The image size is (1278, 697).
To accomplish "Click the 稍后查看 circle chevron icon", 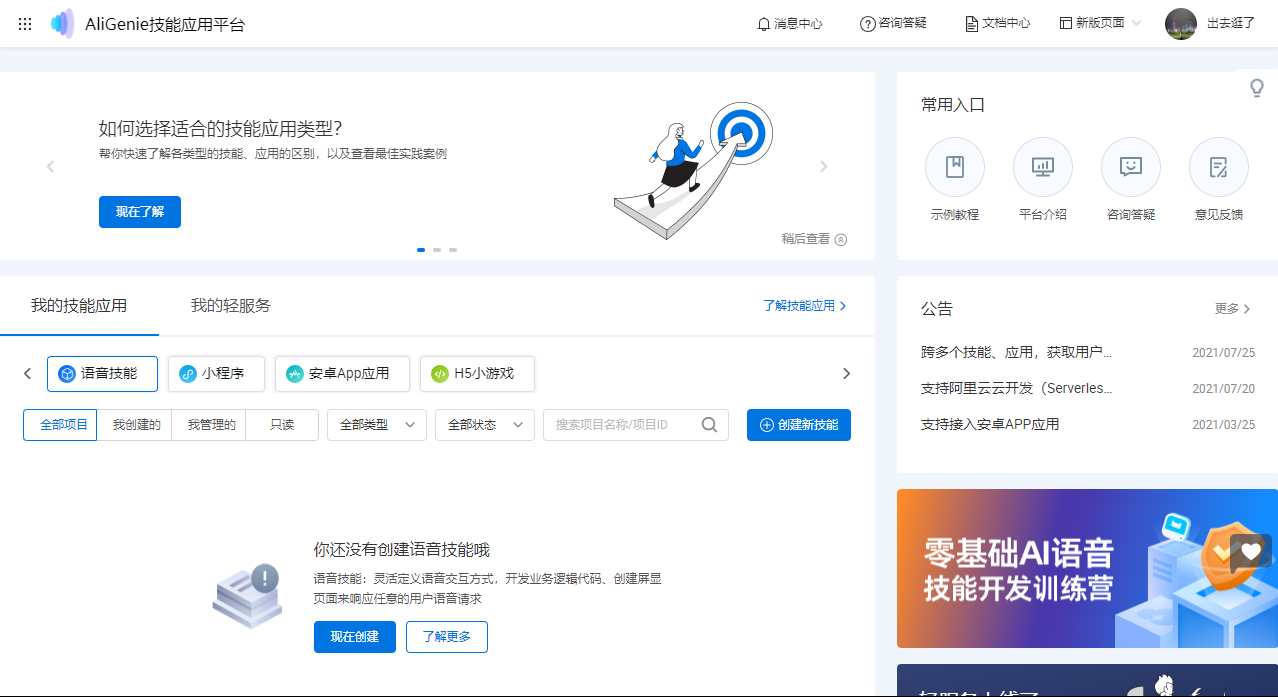I will click(x=841, y=239).
